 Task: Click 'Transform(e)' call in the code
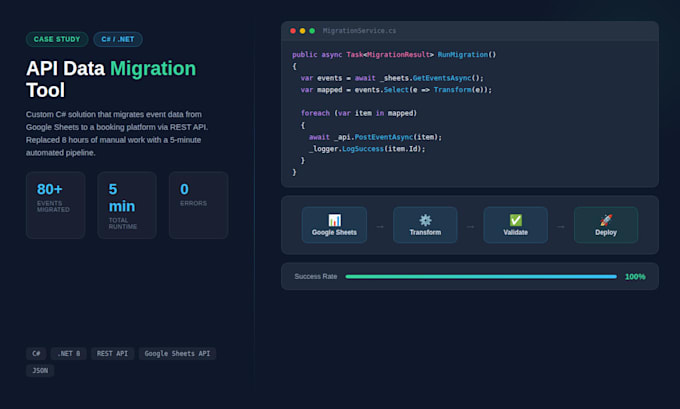(461, 90)
